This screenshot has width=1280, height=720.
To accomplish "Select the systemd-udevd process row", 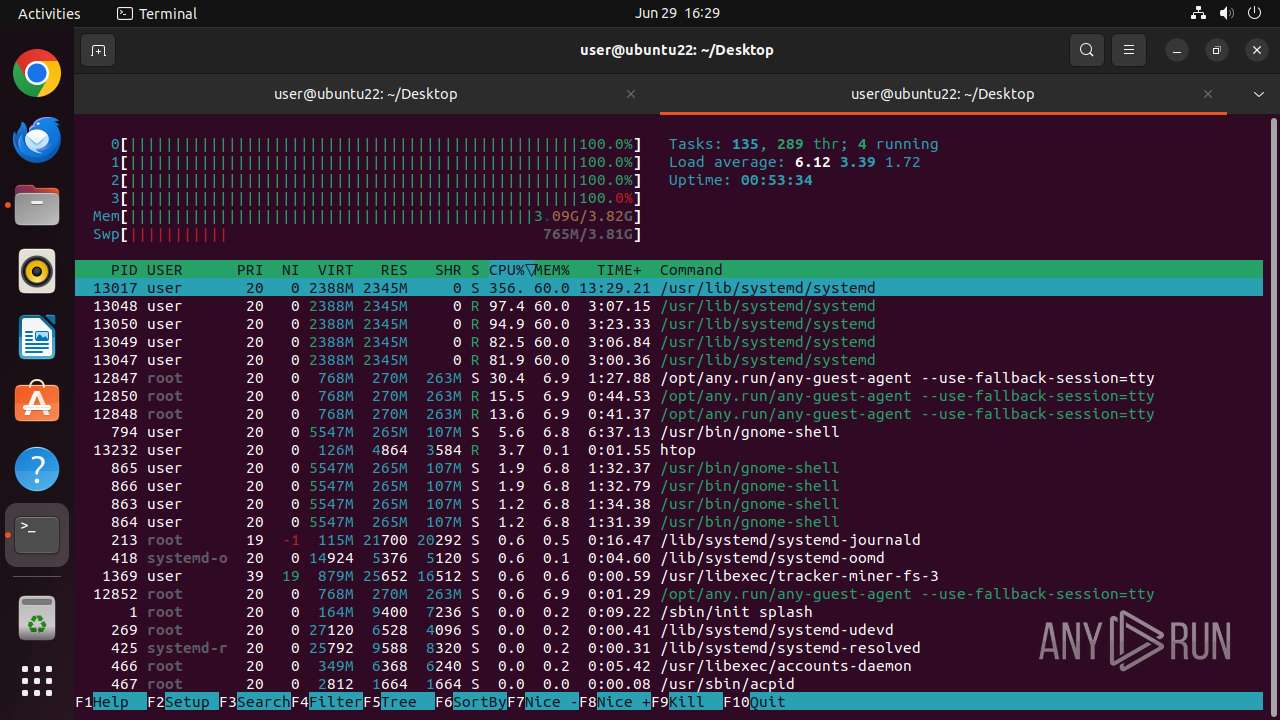I will [669, 630].
